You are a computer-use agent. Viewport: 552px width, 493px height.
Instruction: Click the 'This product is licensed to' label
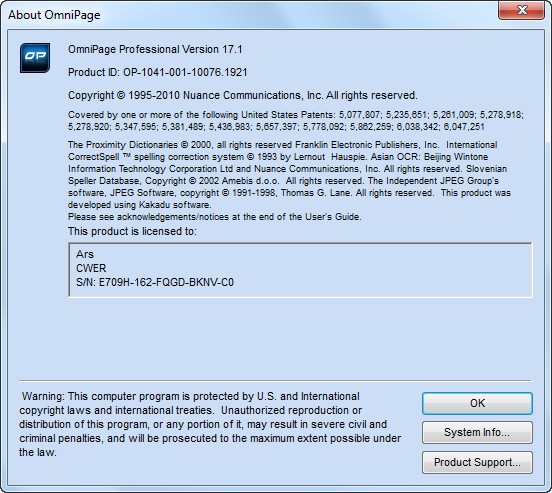[x=132, y=231]
